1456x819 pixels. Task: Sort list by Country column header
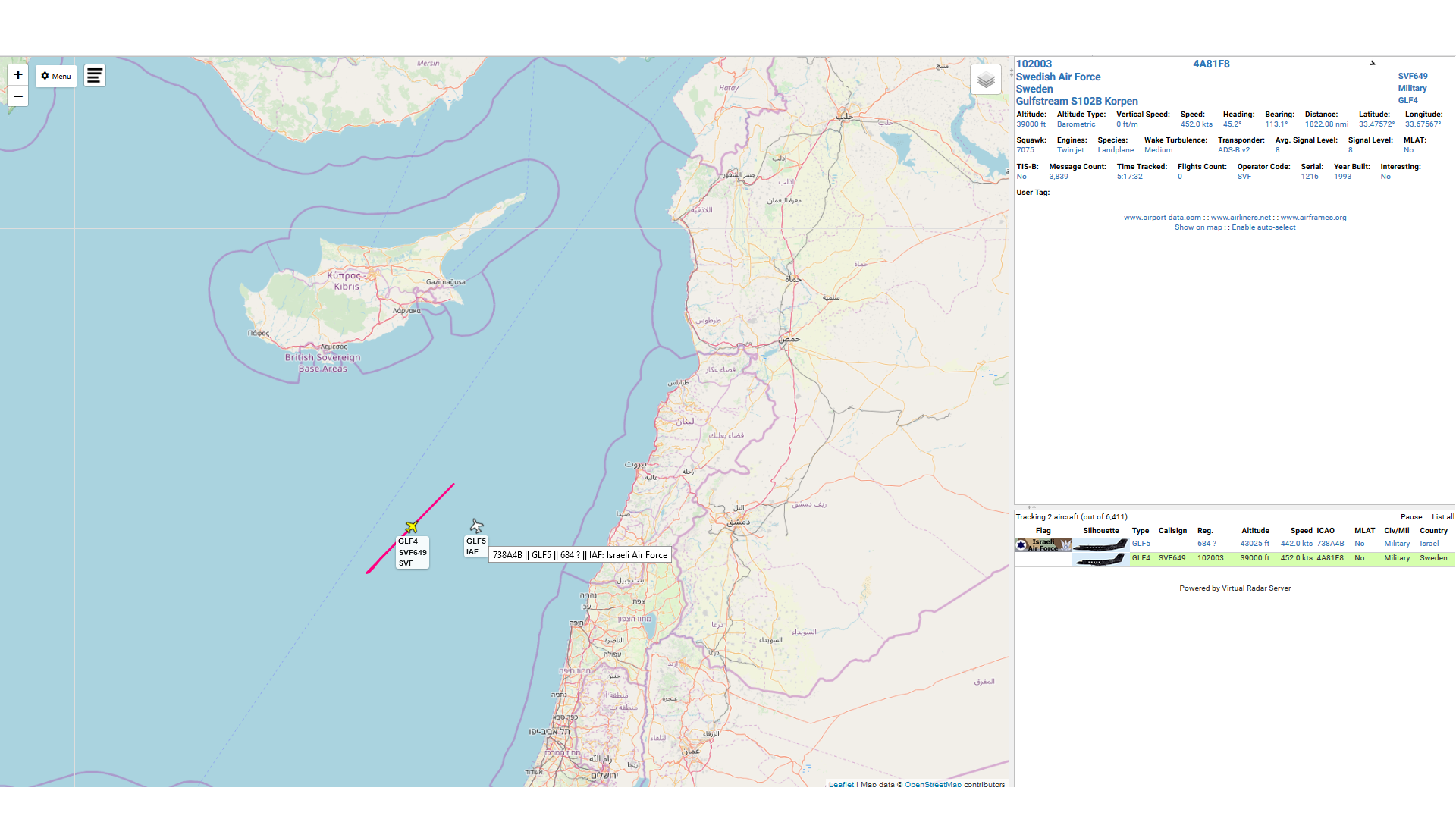tap(1433, 531)
